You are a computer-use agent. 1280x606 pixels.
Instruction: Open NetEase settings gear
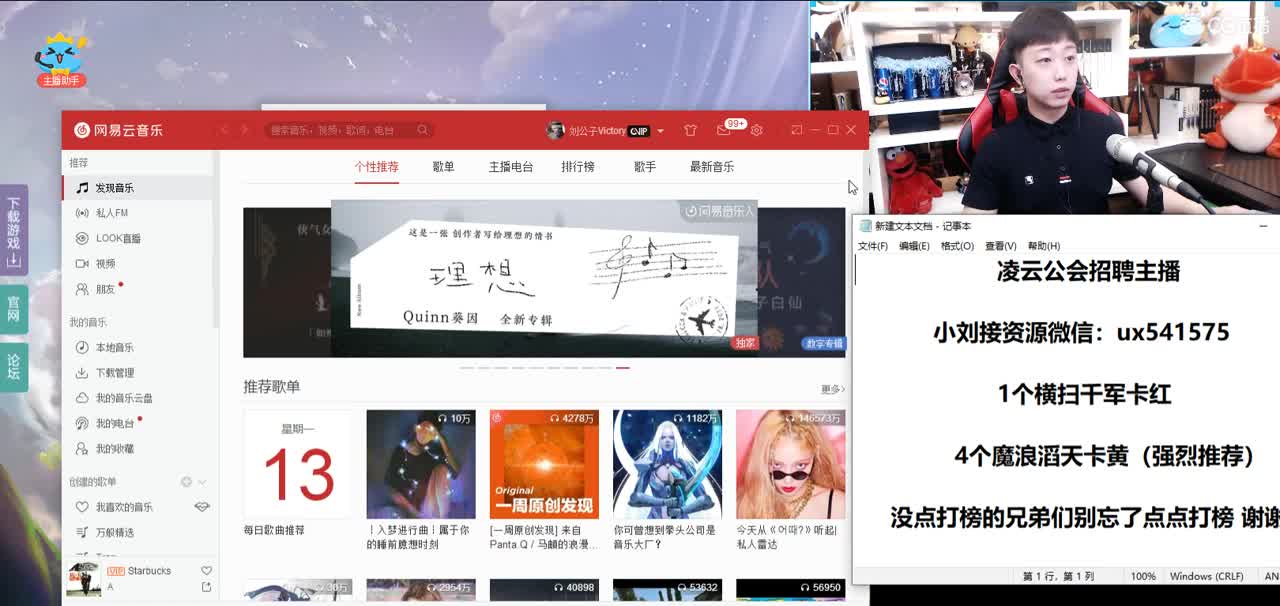[x=756, y=130]
